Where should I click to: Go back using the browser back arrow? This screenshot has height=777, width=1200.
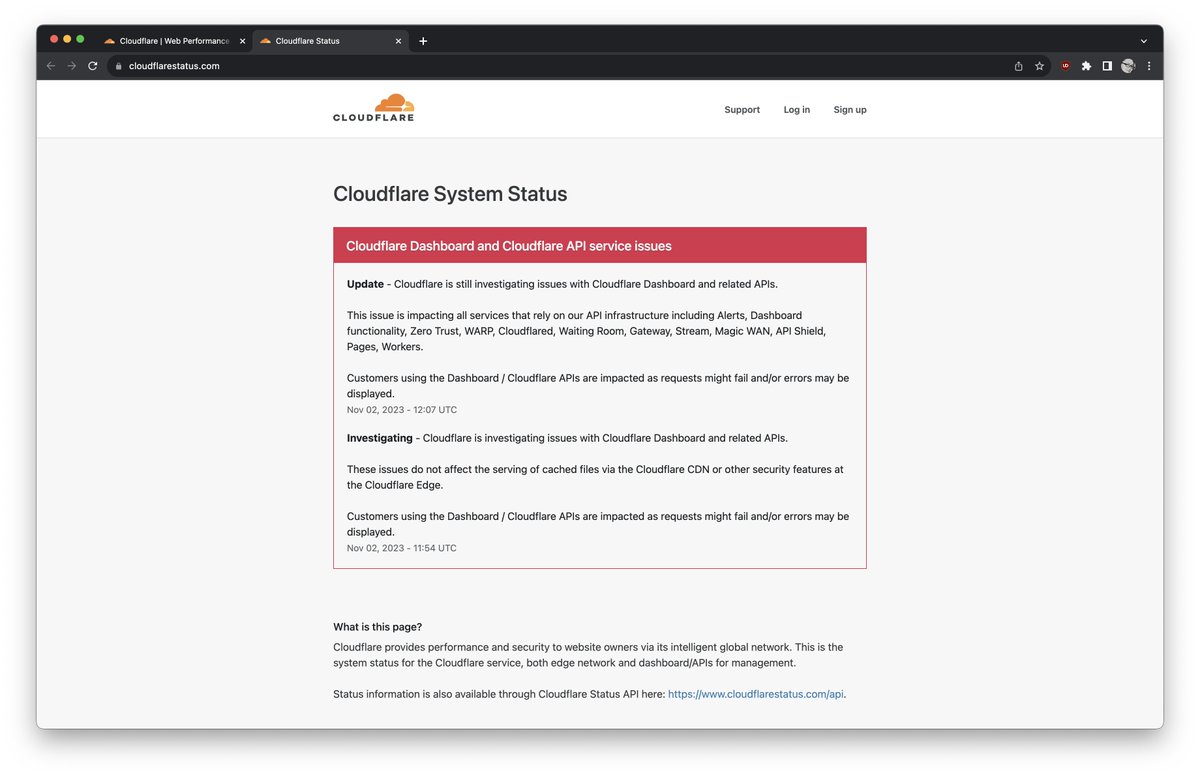tap(51, 66)
